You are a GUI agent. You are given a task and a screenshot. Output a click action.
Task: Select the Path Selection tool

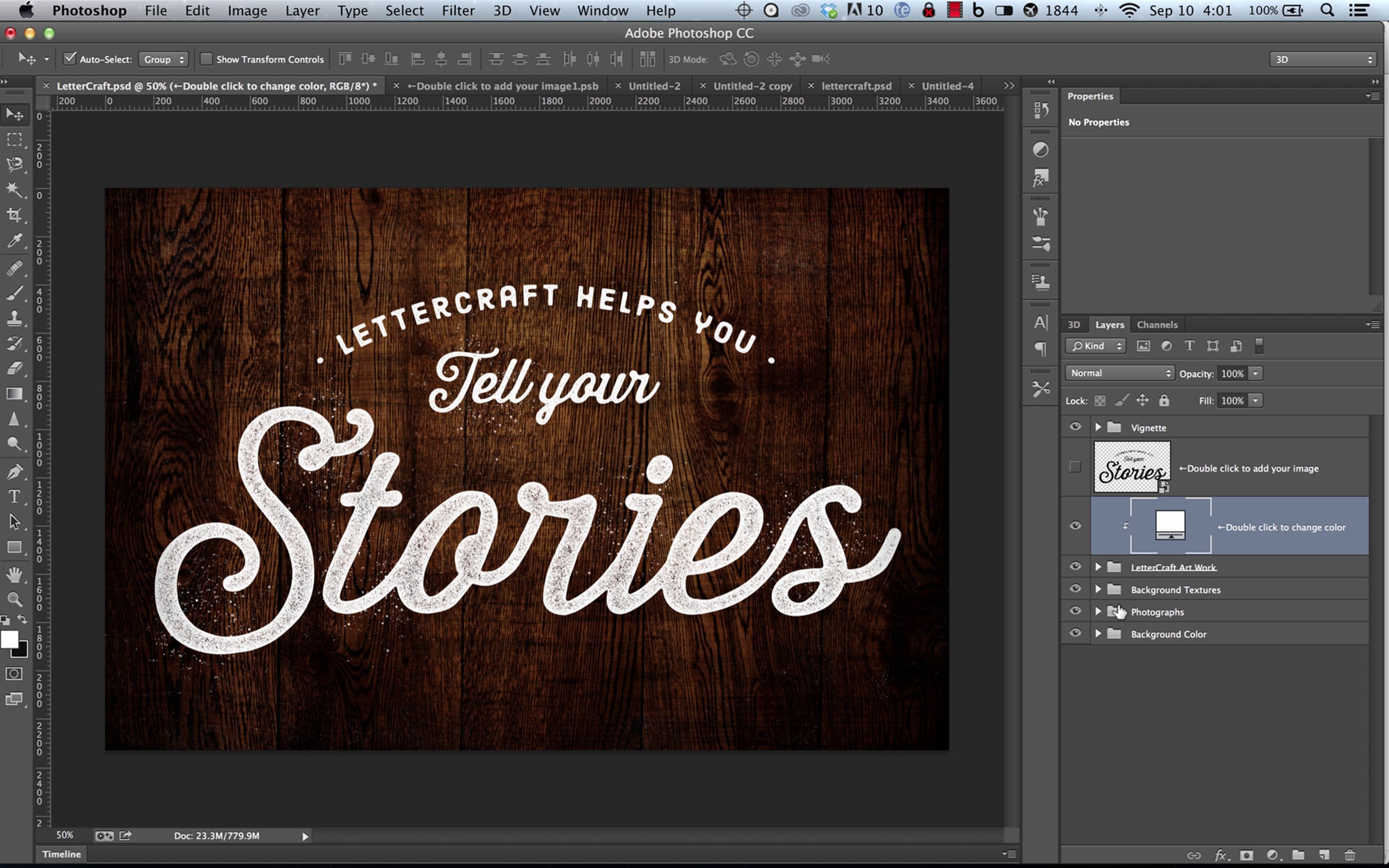tap(14, 521)
